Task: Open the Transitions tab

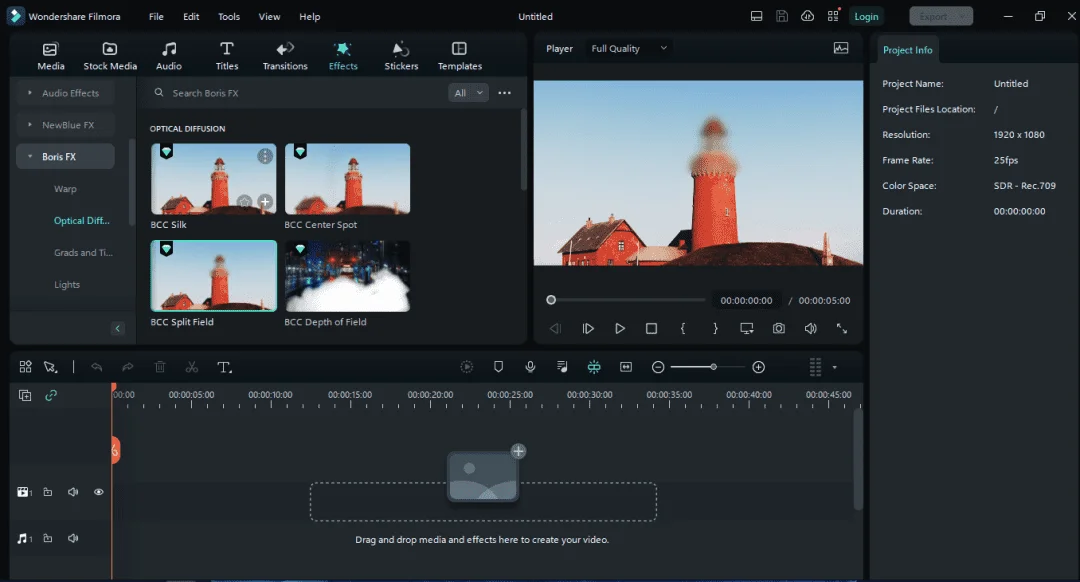Action: tap(285, 56)
